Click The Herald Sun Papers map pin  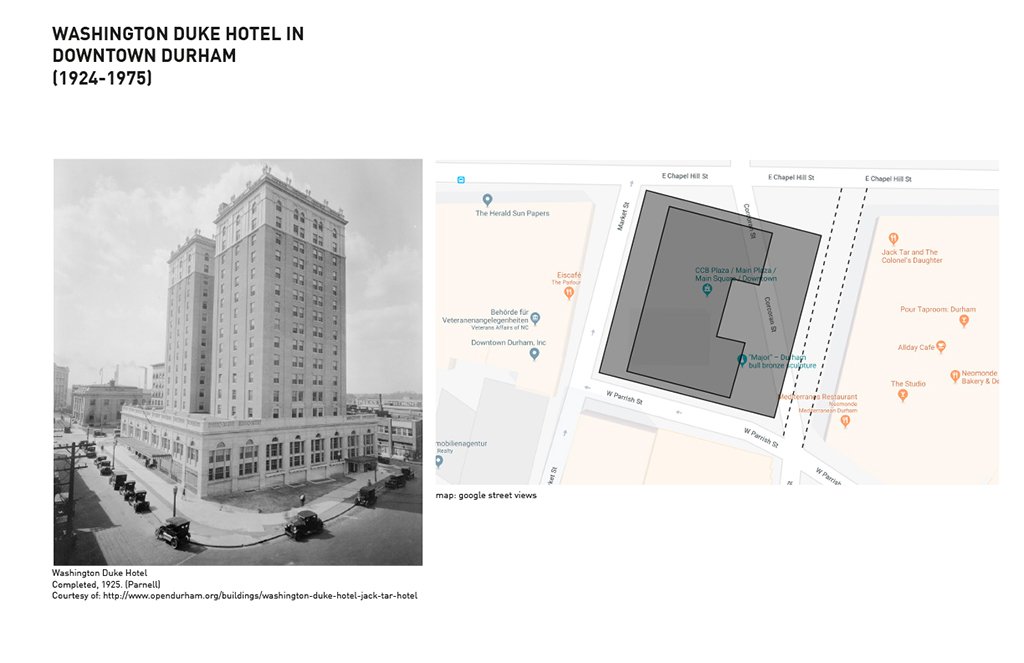(487, 200)
